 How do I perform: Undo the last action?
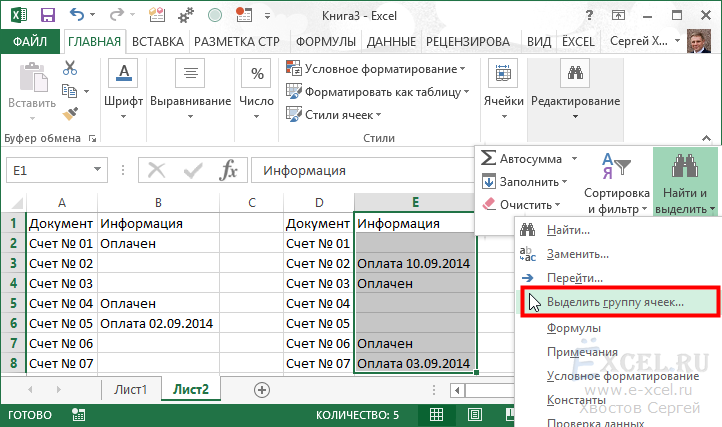(x=77, y=15)
